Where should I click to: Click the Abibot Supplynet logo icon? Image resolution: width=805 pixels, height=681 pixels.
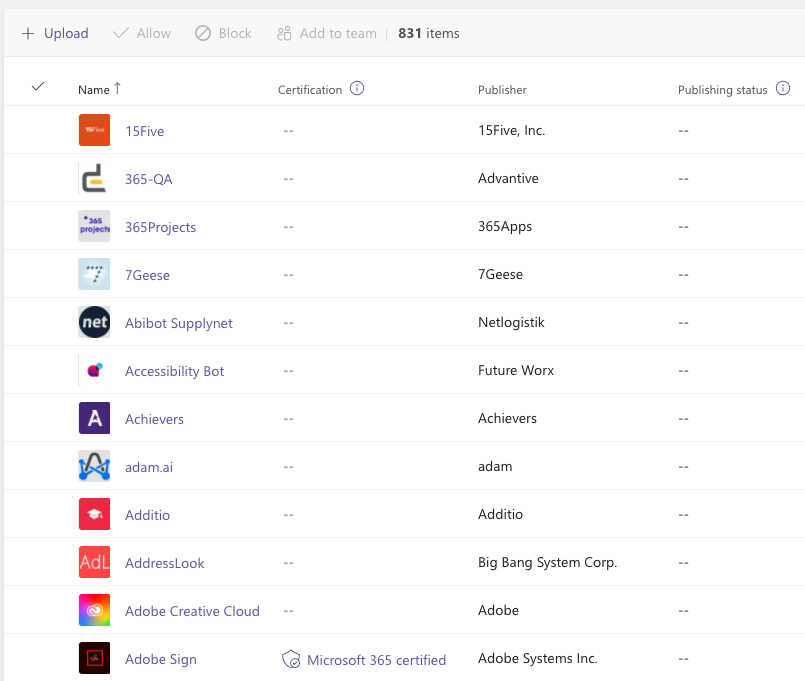tap(94, 322)
